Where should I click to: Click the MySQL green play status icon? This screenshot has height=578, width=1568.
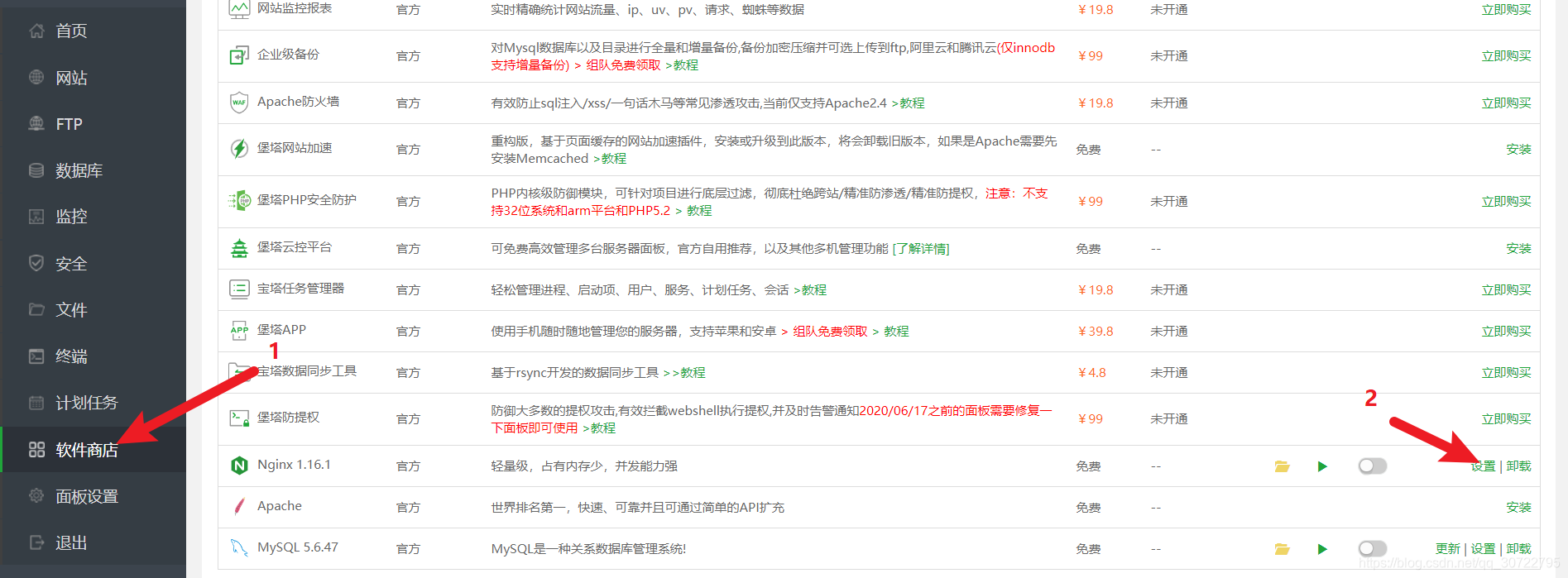tap(1322, 549)
